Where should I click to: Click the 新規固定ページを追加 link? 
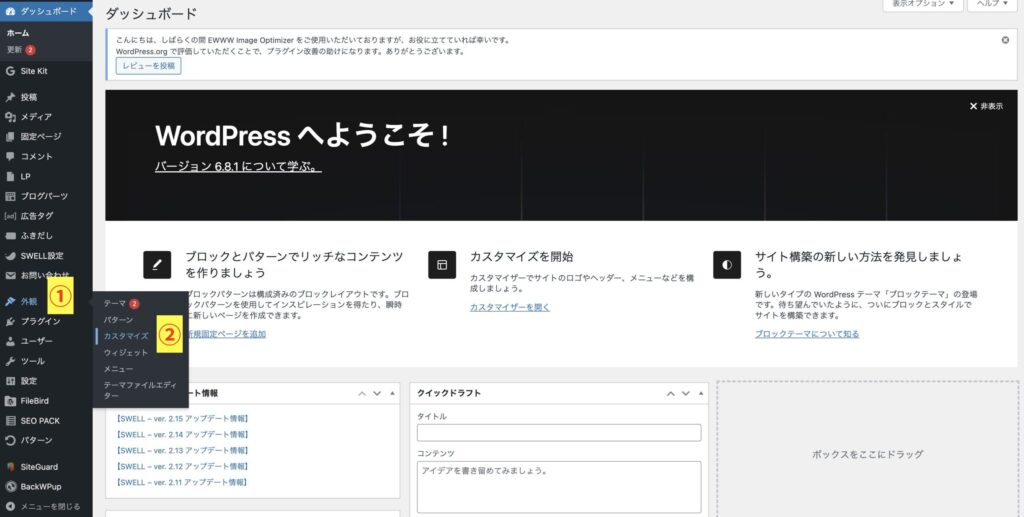coord(226,334)
